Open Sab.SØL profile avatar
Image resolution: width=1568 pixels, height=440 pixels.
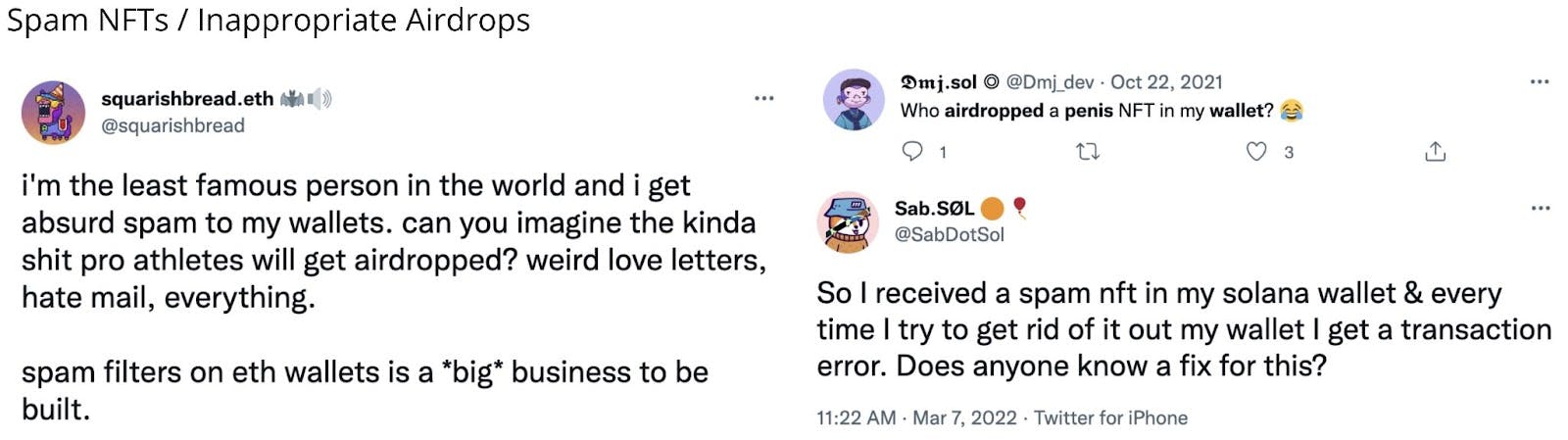tap(848, 221)
